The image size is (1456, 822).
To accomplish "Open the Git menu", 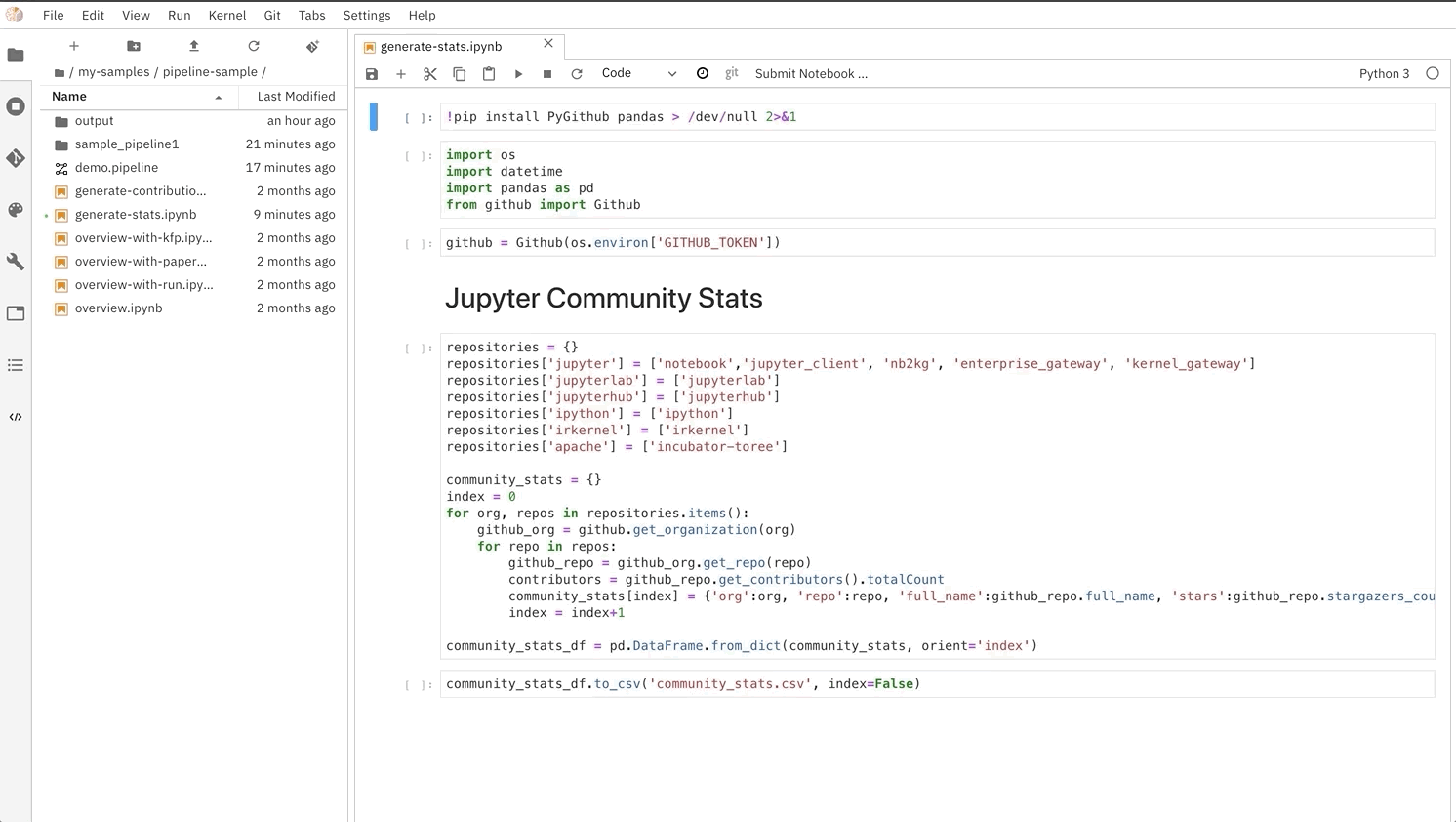I will pyautogui.click(x=272, y=15).
